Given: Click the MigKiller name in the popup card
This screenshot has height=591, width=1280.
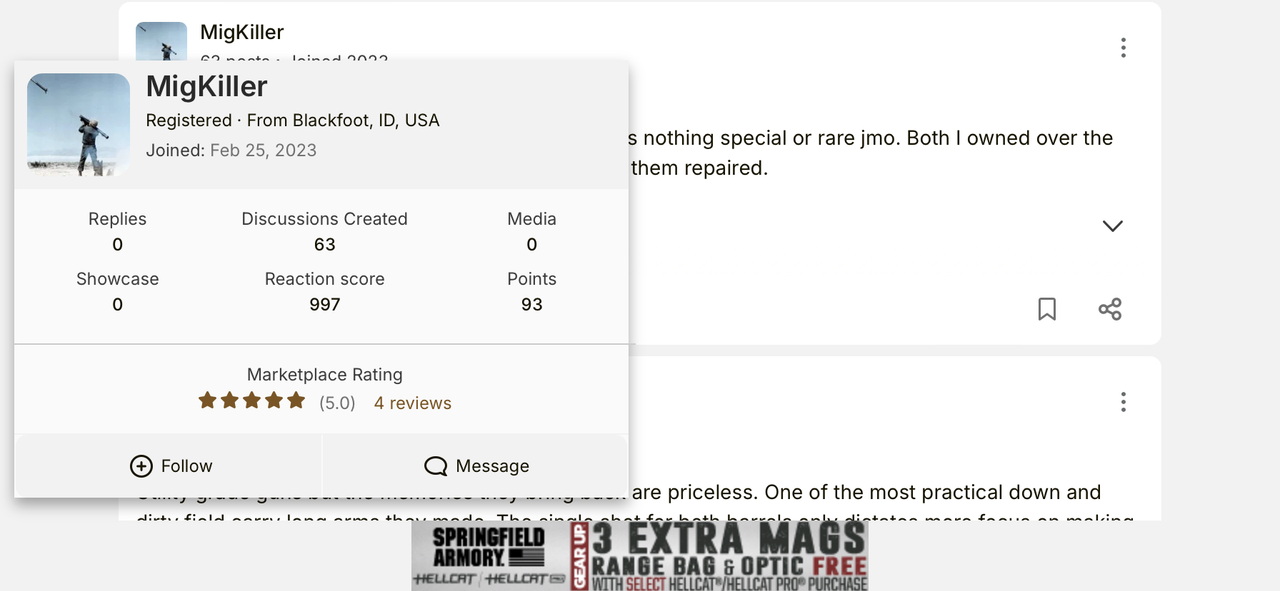Looking at the screenshot, I should [x=207, y=87].
